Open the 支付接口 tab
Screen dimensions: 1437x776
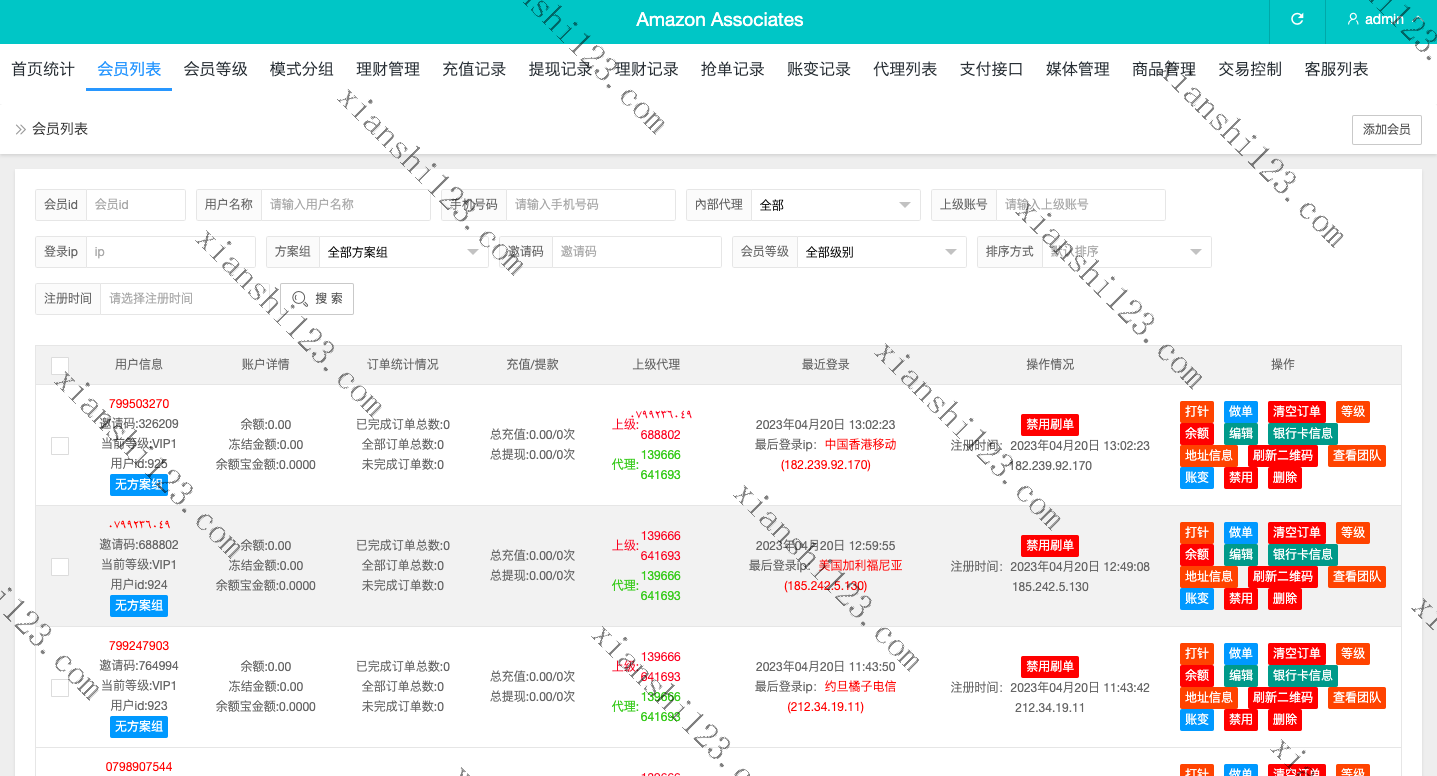click(992, 69)
